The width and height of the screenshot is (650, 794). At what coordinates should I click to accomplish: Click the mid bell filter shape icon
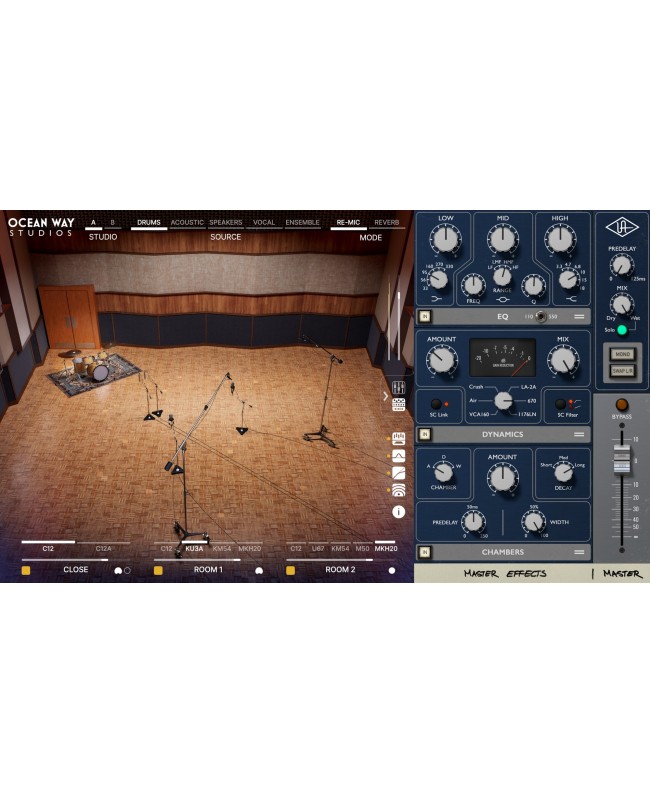(x=503, y=300)
